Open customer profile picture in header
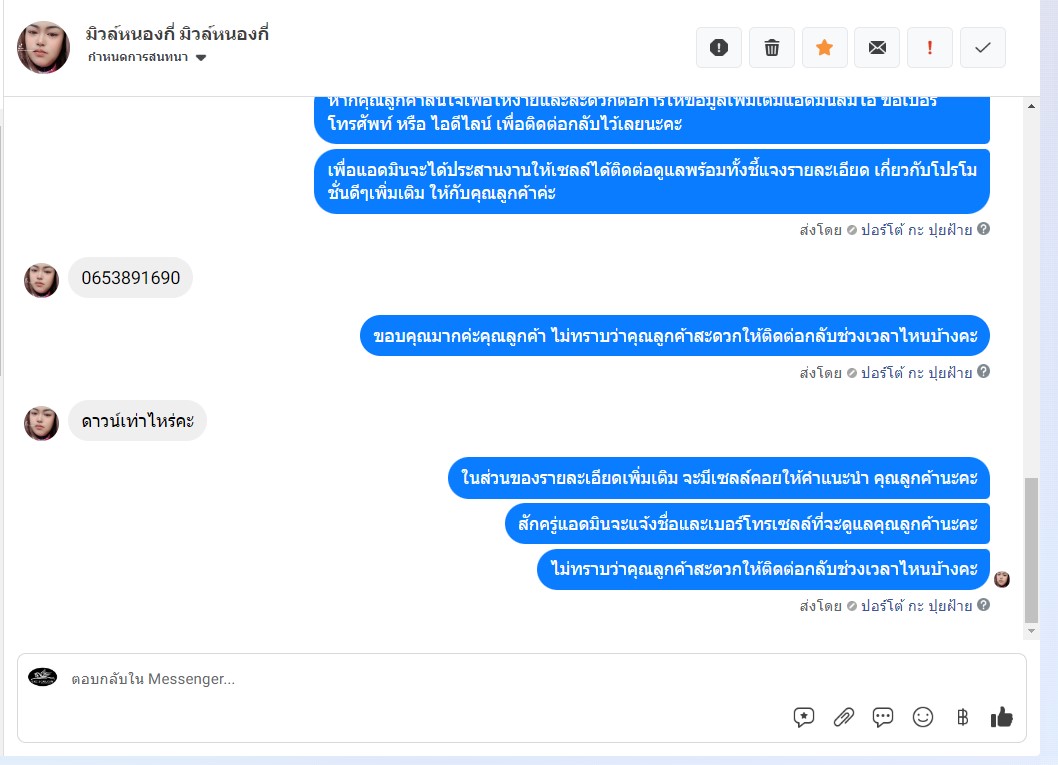Image resolution: width=1058 pixels, height=765 pixels. pyautogui.click(x=43, y=47)
